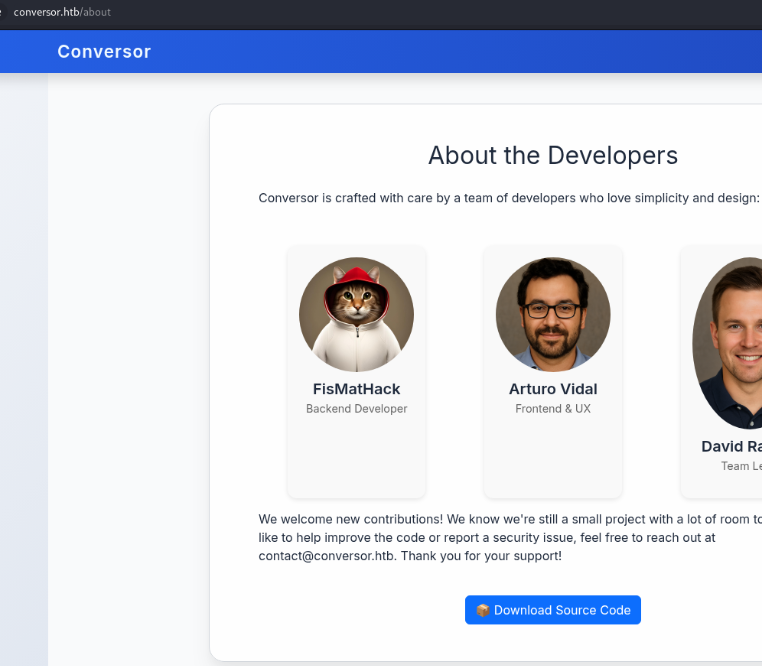Viewport: 762px width, 666px height.
Task: Click the Backend Developer role label
Action: coord(356,409)
